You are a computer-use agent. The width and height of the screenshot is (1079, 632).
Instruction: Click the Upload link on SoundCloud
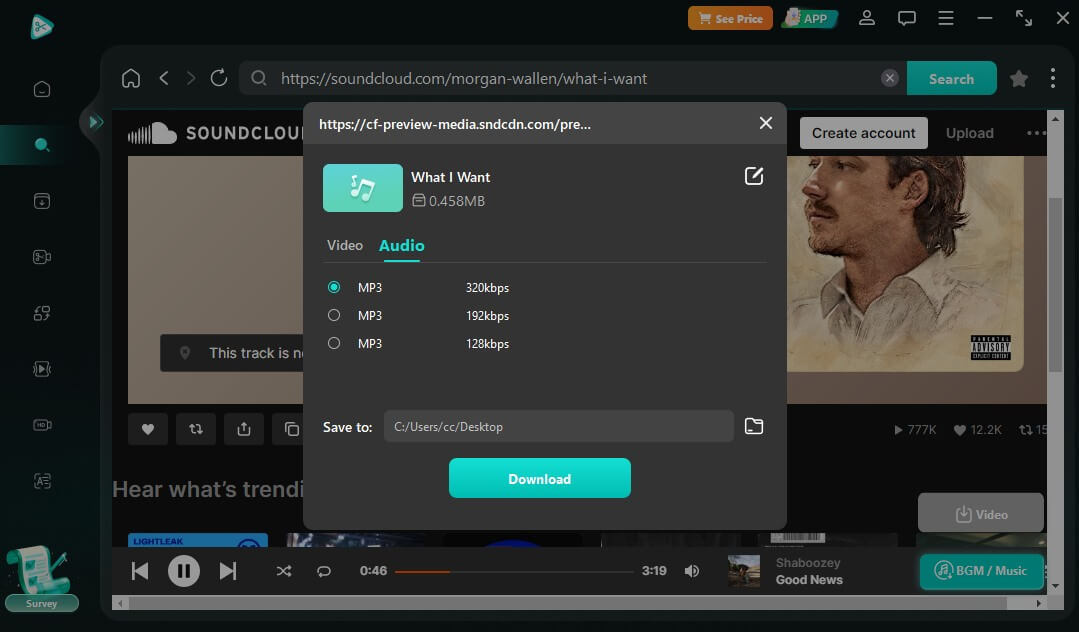coord(970,133)
